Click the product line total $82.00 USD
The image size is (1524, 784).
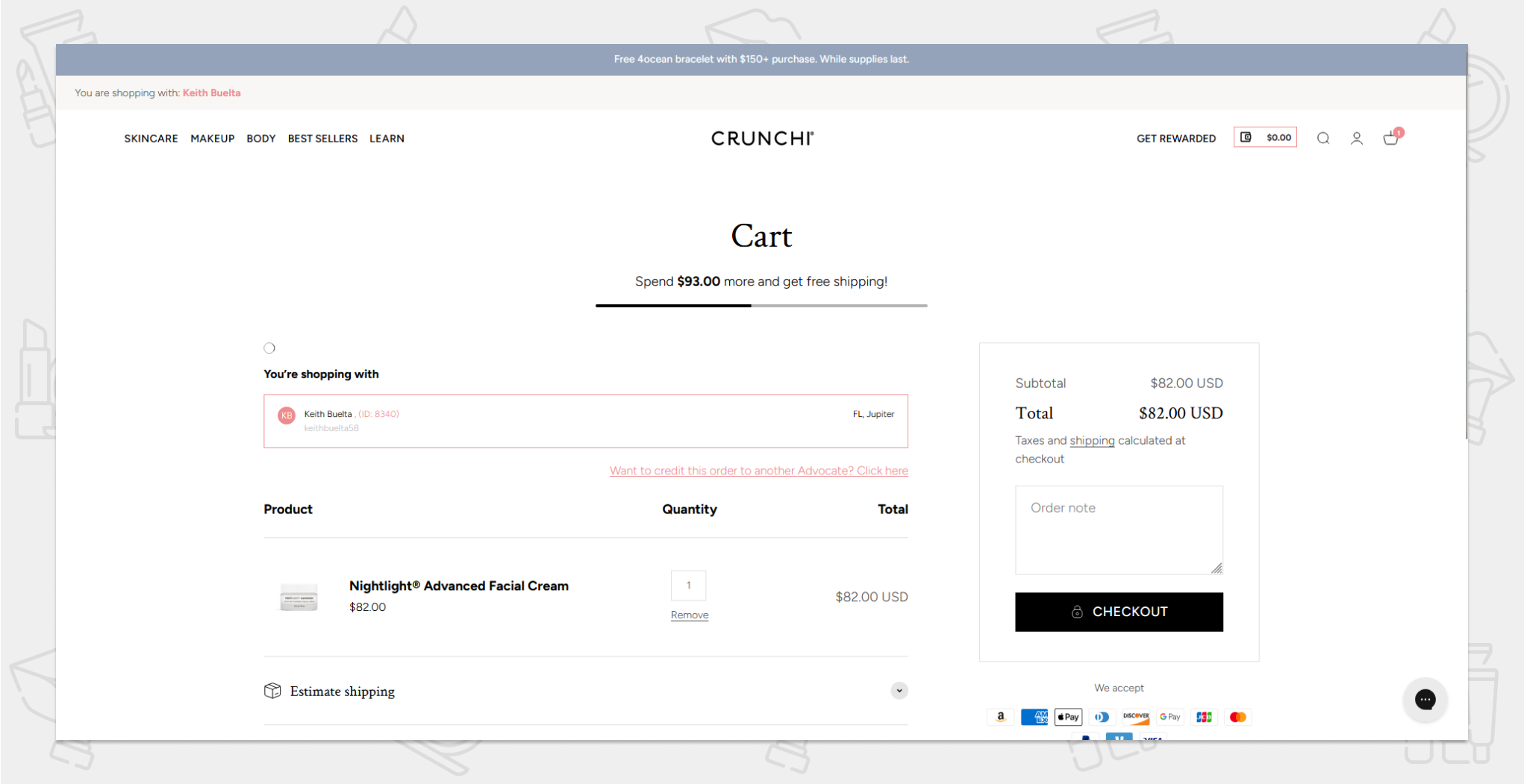point(872,597)
